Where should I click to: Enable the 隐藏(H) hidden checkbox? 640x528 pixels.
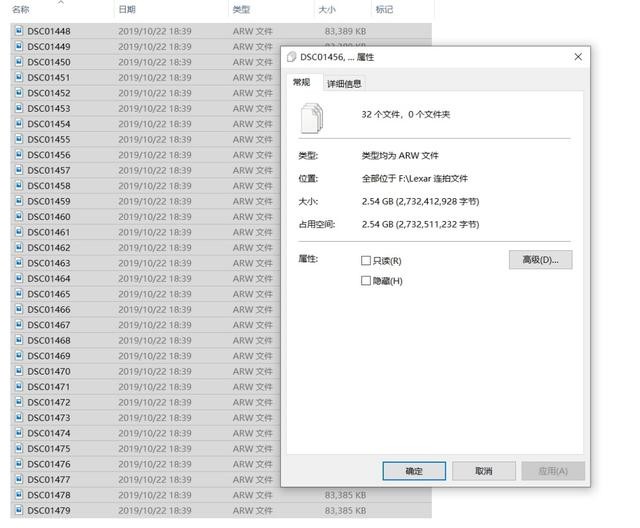pyautogui.click(x=366, y=280)
